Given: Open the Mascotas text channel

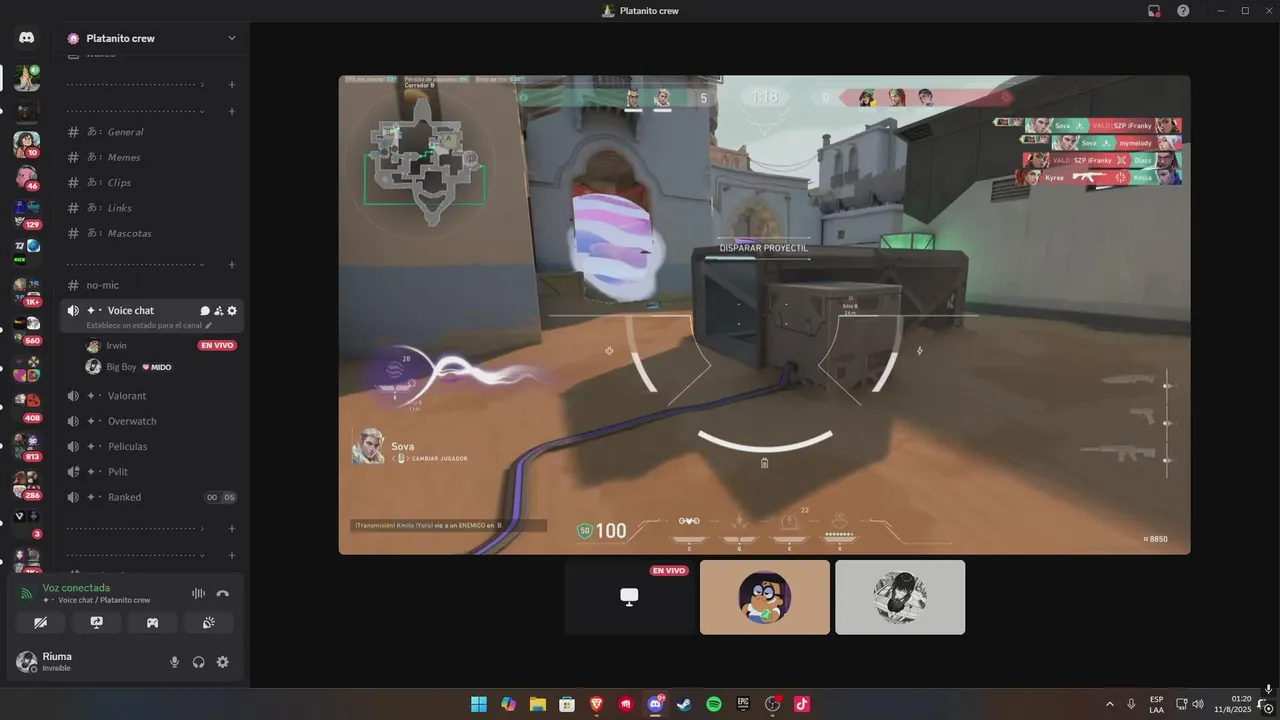Looking at the screenshot, I should [x=152, y=233].
